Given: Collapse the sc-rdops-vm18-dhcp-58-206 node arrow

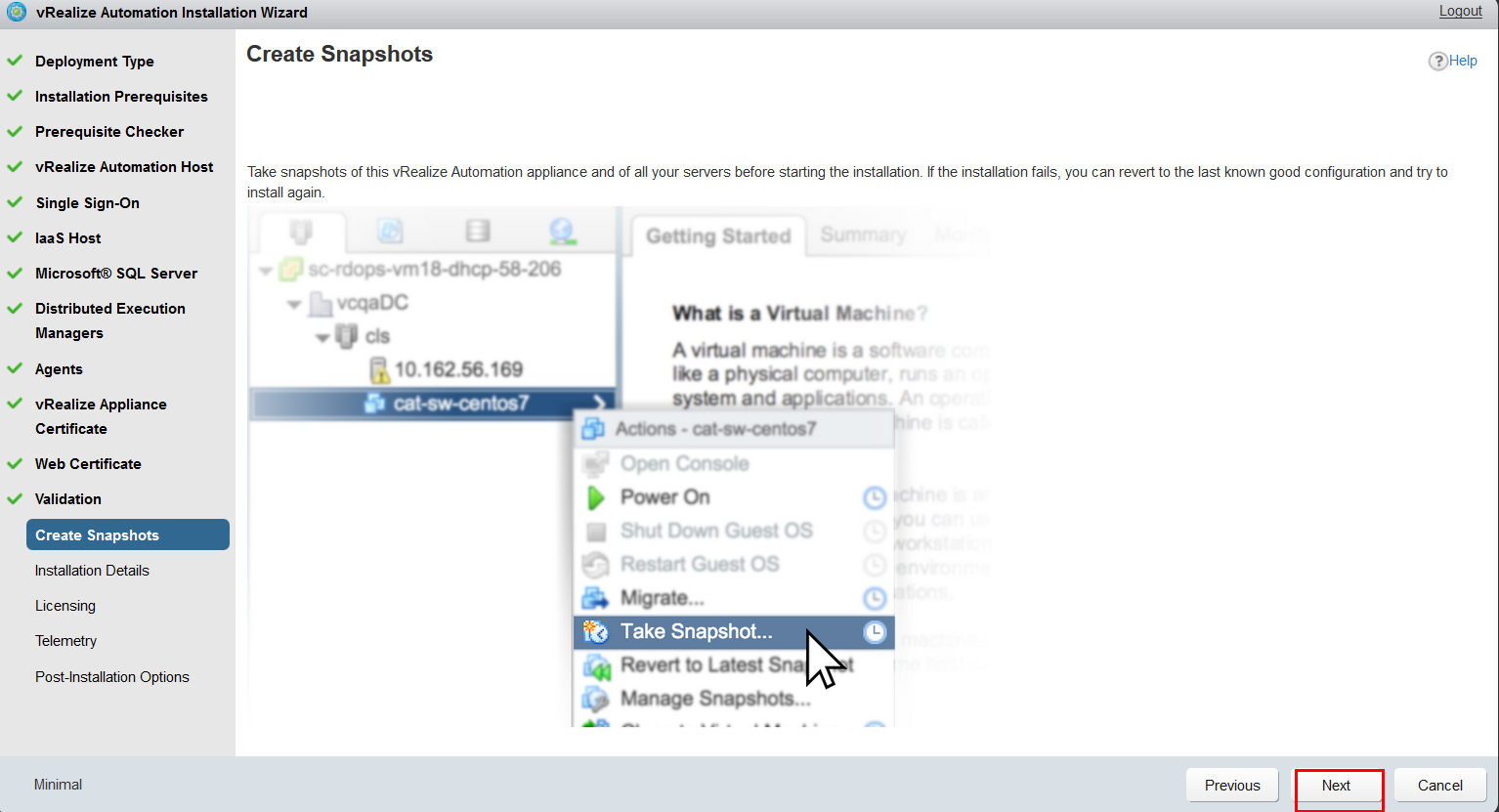Looking at the screenshot, I should pyautogui.click(x=266, y=271).
